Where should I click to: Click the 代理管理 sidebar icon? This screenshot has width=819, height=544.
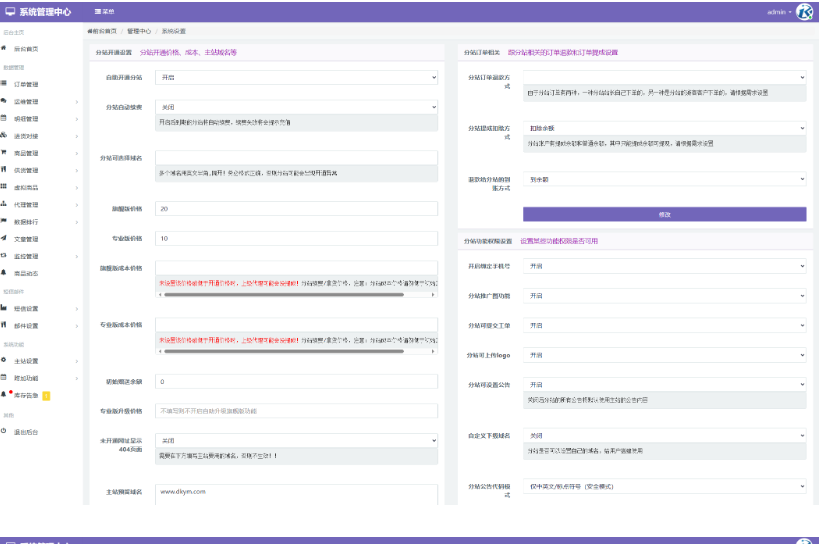[5, 204]
